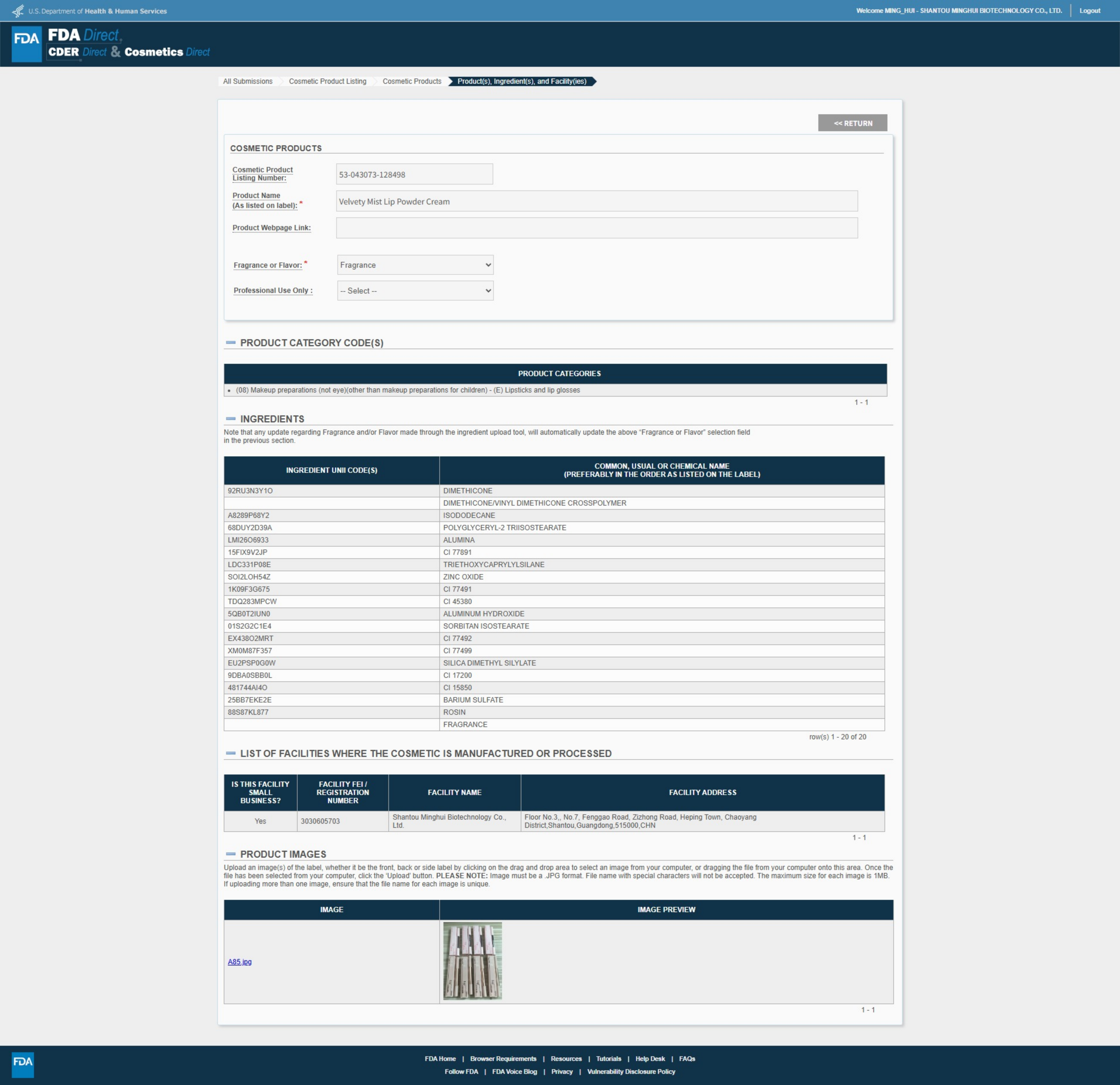Screen dimensions: 1120x1085
Task: Open the Fragrance or Flavor dropdown
Action: click(x=415, y=265)
